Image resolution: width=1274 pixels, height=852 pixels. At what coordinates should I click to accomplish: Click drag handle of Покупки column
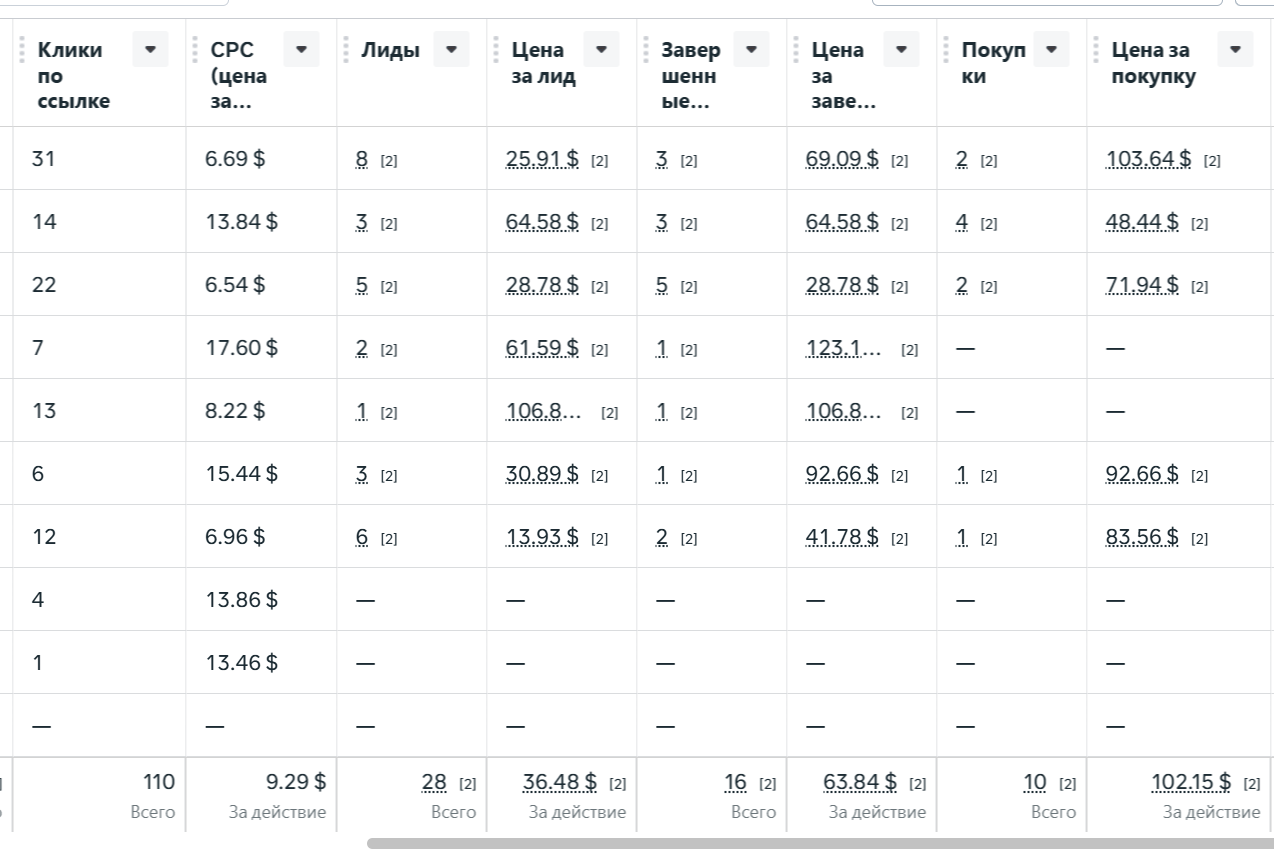click(x=946, y=49)
